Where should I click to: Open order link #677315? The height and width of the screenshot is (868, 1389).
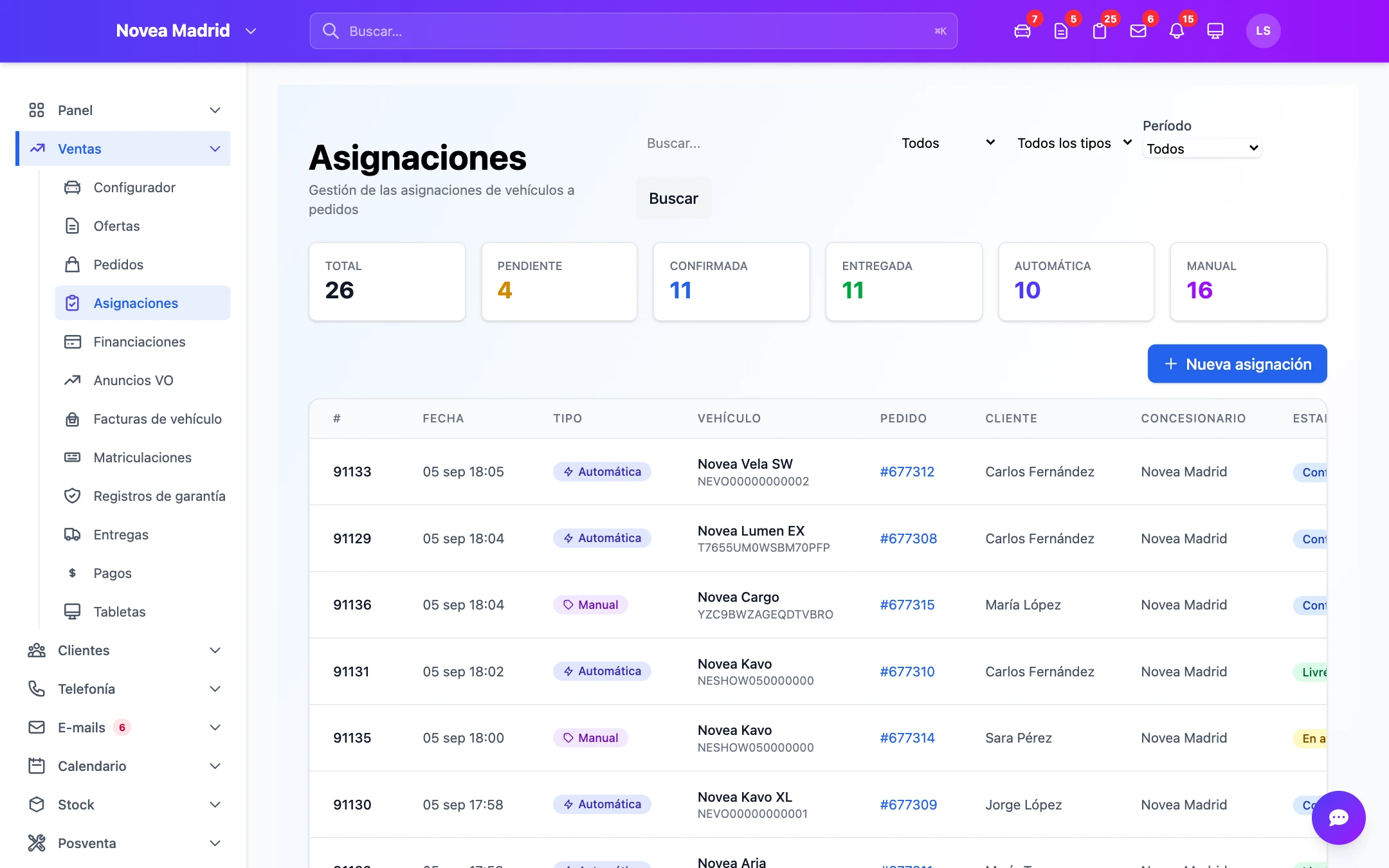pos(907,604)
